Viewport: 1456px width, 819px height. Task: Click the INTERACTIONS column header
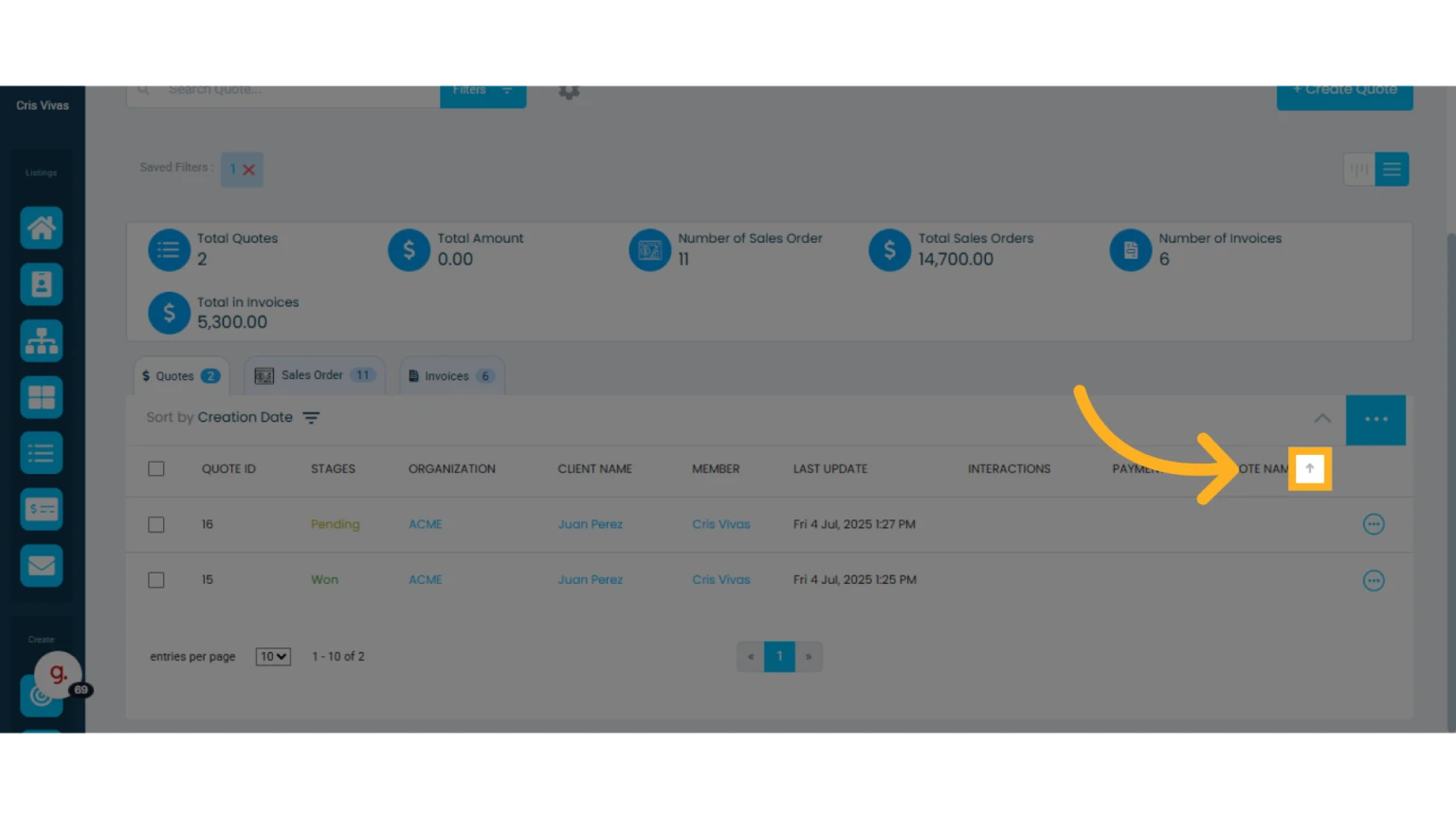click(1009, 469)
